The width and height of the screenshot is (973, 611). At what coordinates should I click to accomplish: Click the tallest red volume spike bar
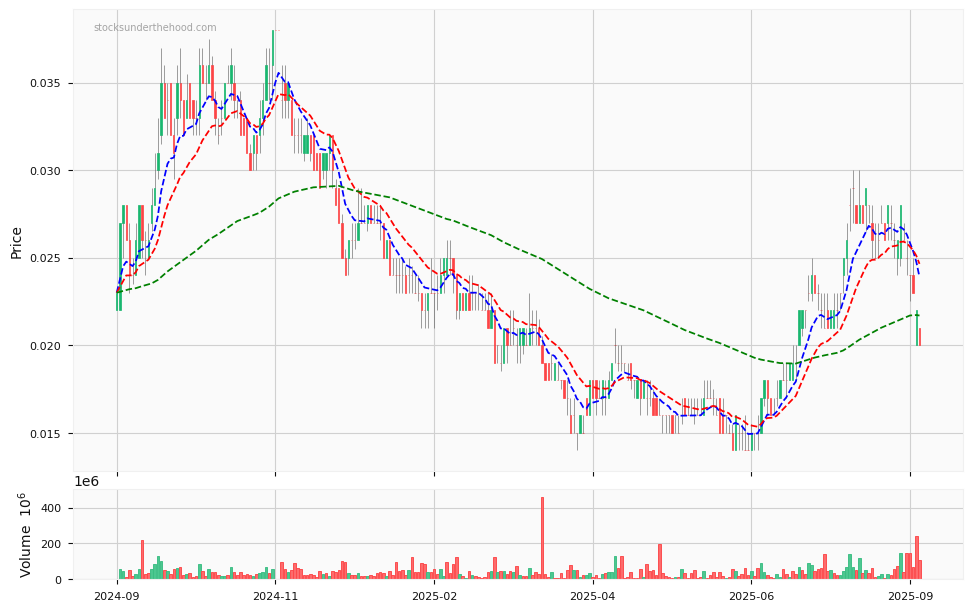pos(542,538)
